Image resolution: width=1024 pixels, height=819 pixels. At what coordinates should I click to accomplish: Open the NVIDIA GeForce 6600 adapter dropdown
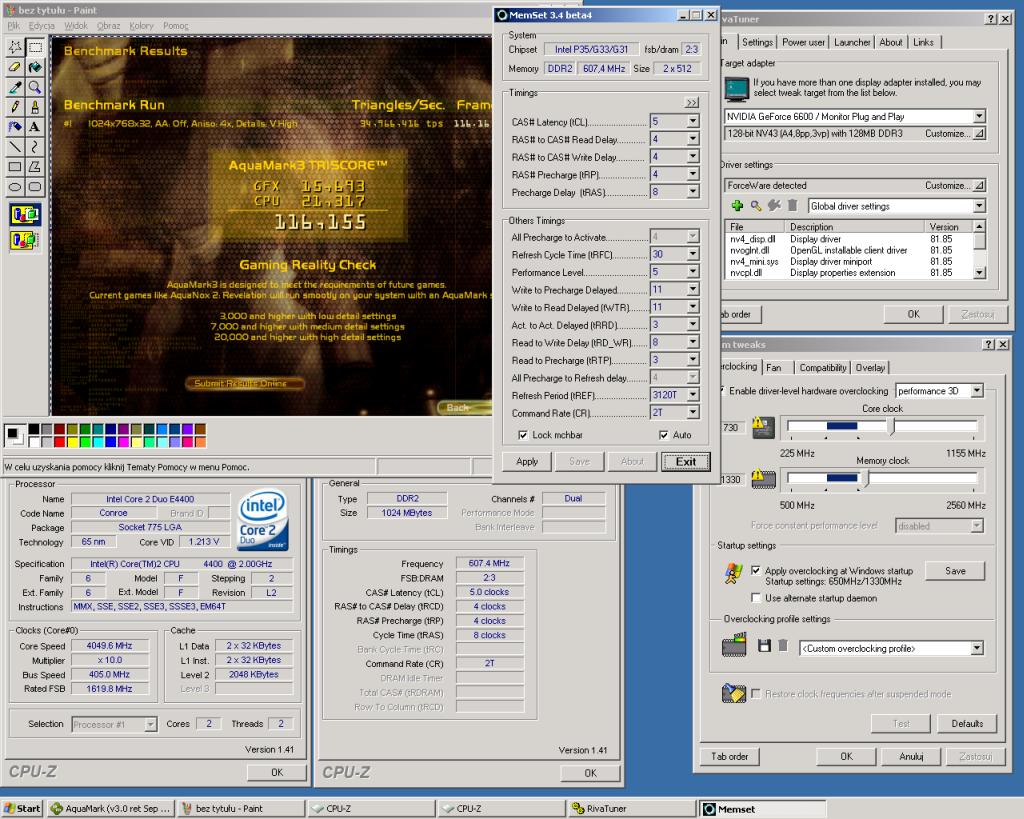[979, 116]
